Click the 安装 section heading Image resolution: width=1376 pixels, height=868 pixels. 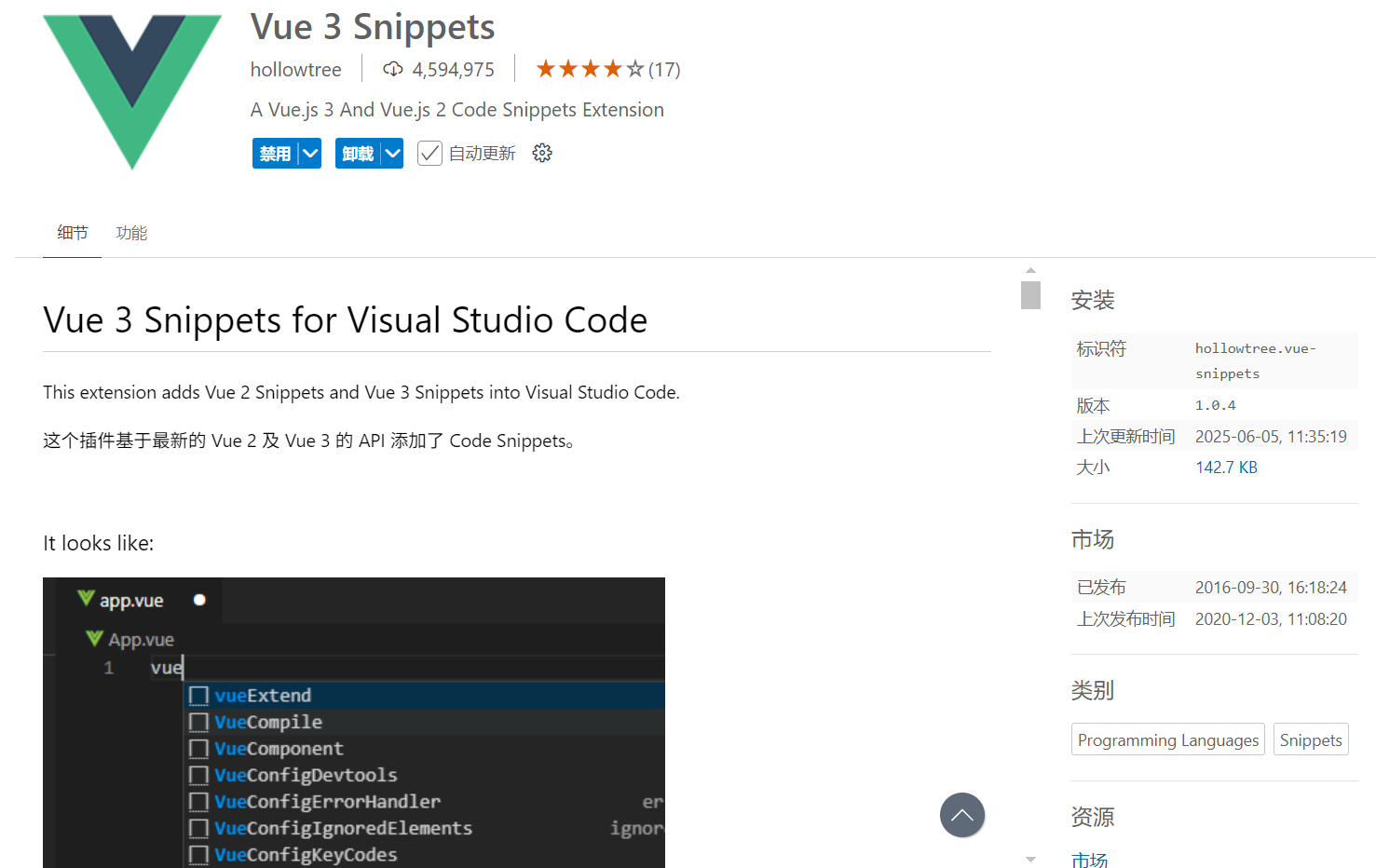pyautogui.click(x=1093, y=300)
